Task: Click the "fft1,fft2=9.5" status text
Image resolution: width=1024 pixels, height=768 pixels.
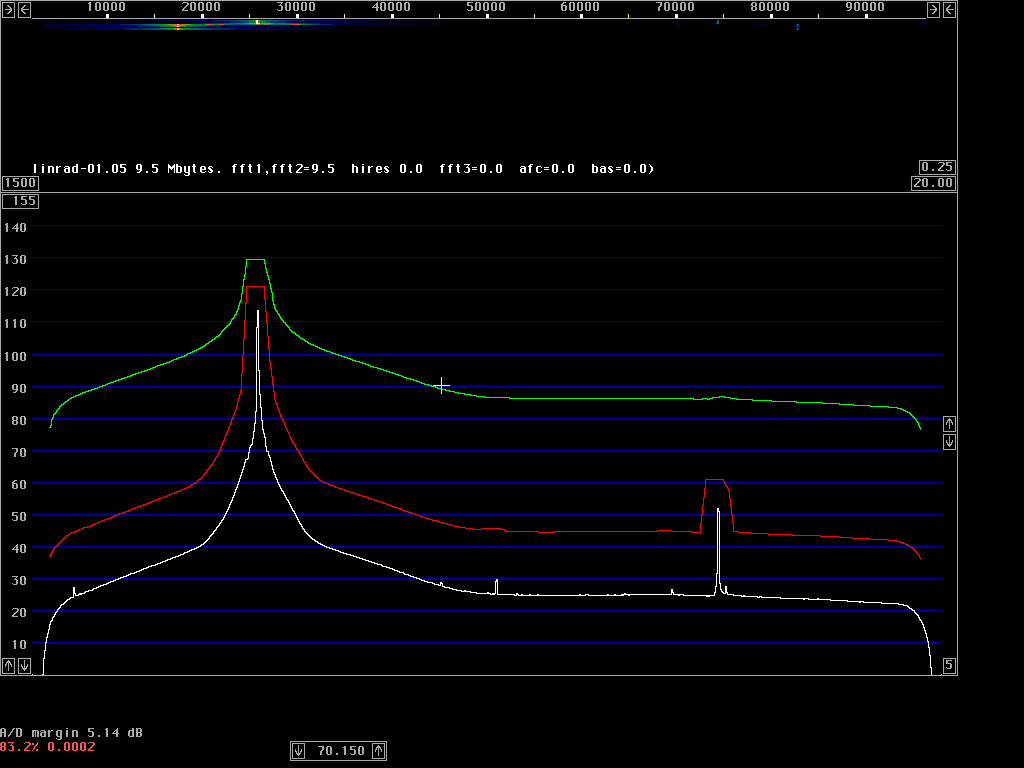Action: (x=283, y=168)
